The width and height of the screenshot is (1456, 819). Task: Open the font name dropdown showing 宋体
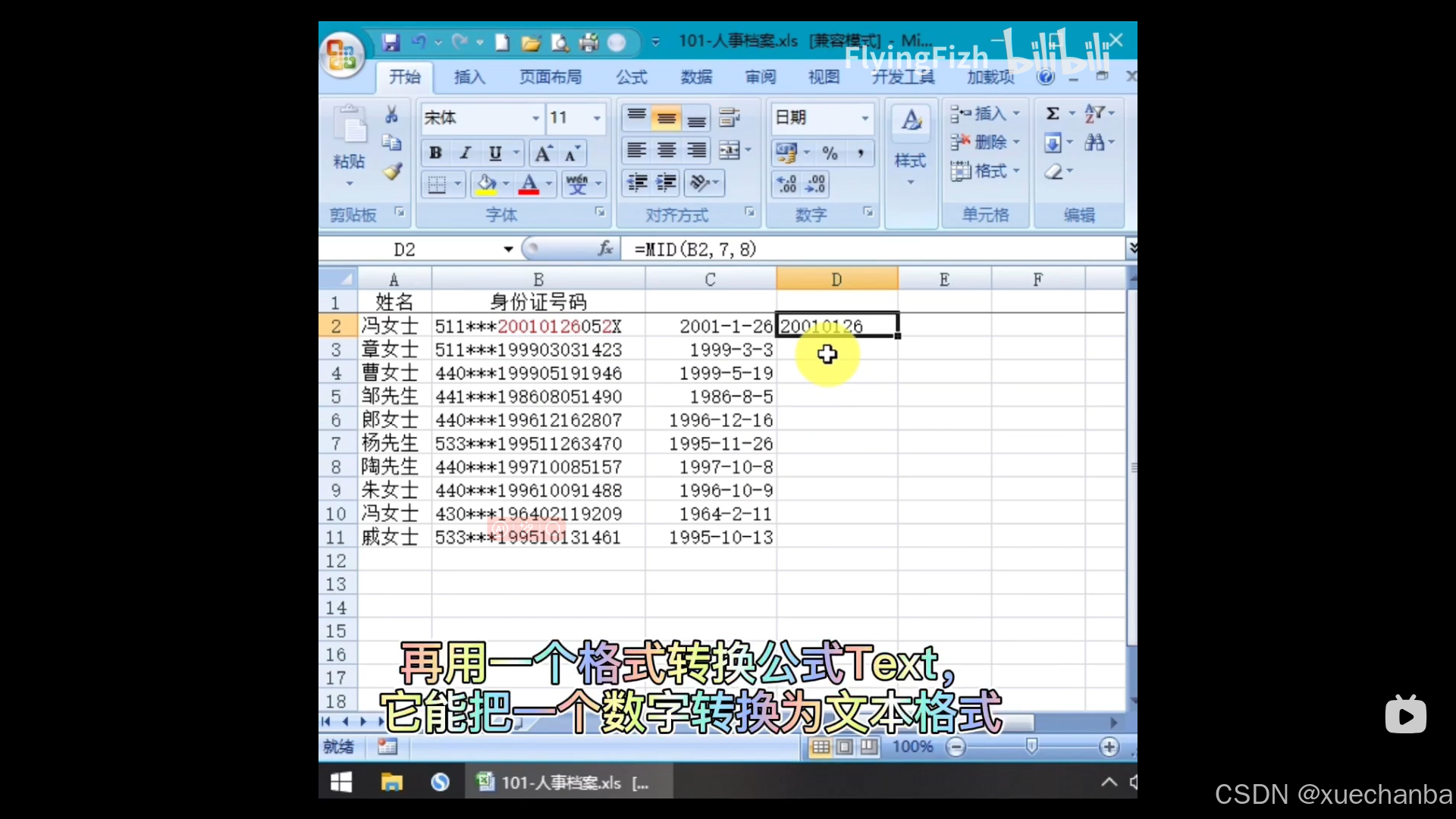coord(535,118)
